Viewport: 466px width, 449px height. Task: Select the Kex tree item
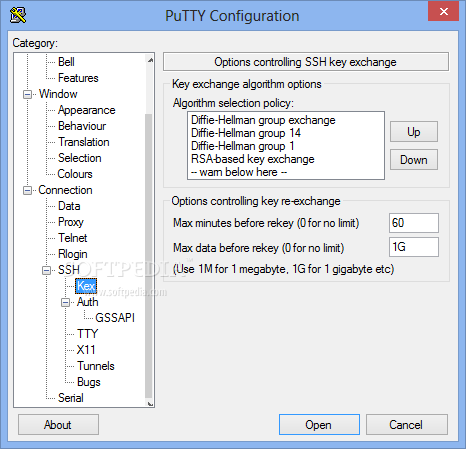pyautogui.click(x=86, y=286)
